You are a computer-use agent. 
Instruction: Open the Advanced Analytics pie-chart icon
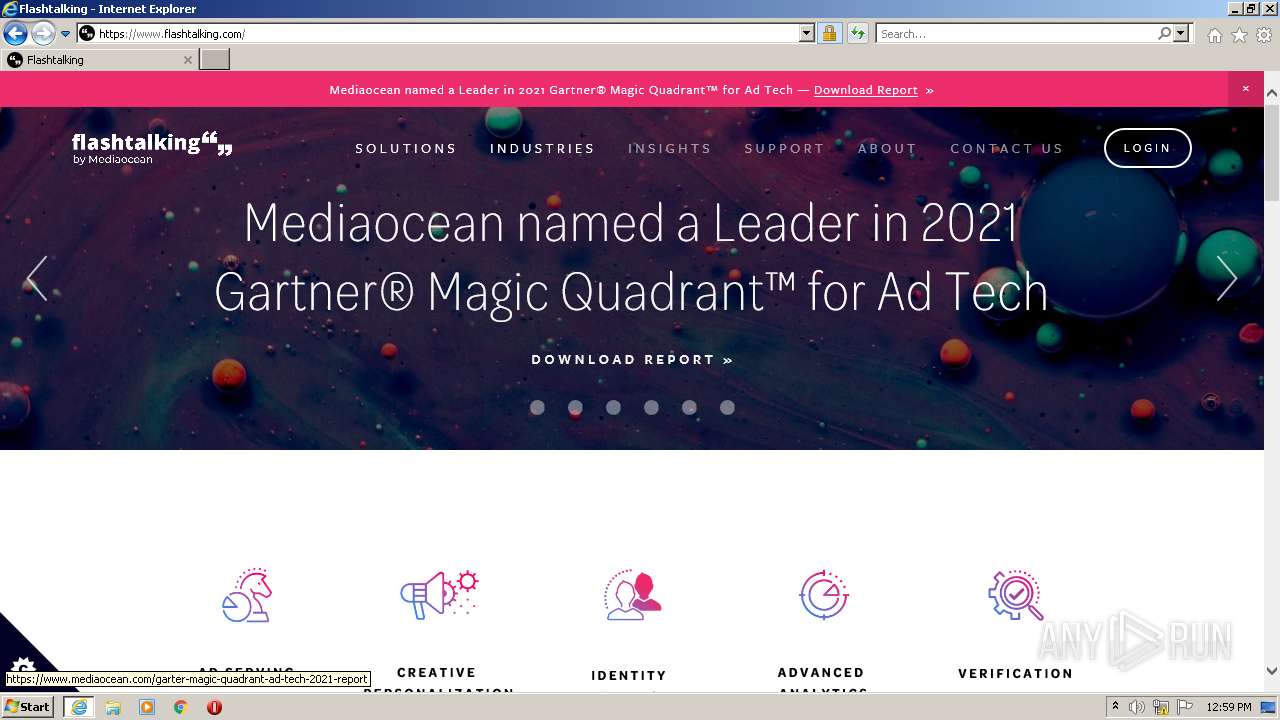[824, 595]
